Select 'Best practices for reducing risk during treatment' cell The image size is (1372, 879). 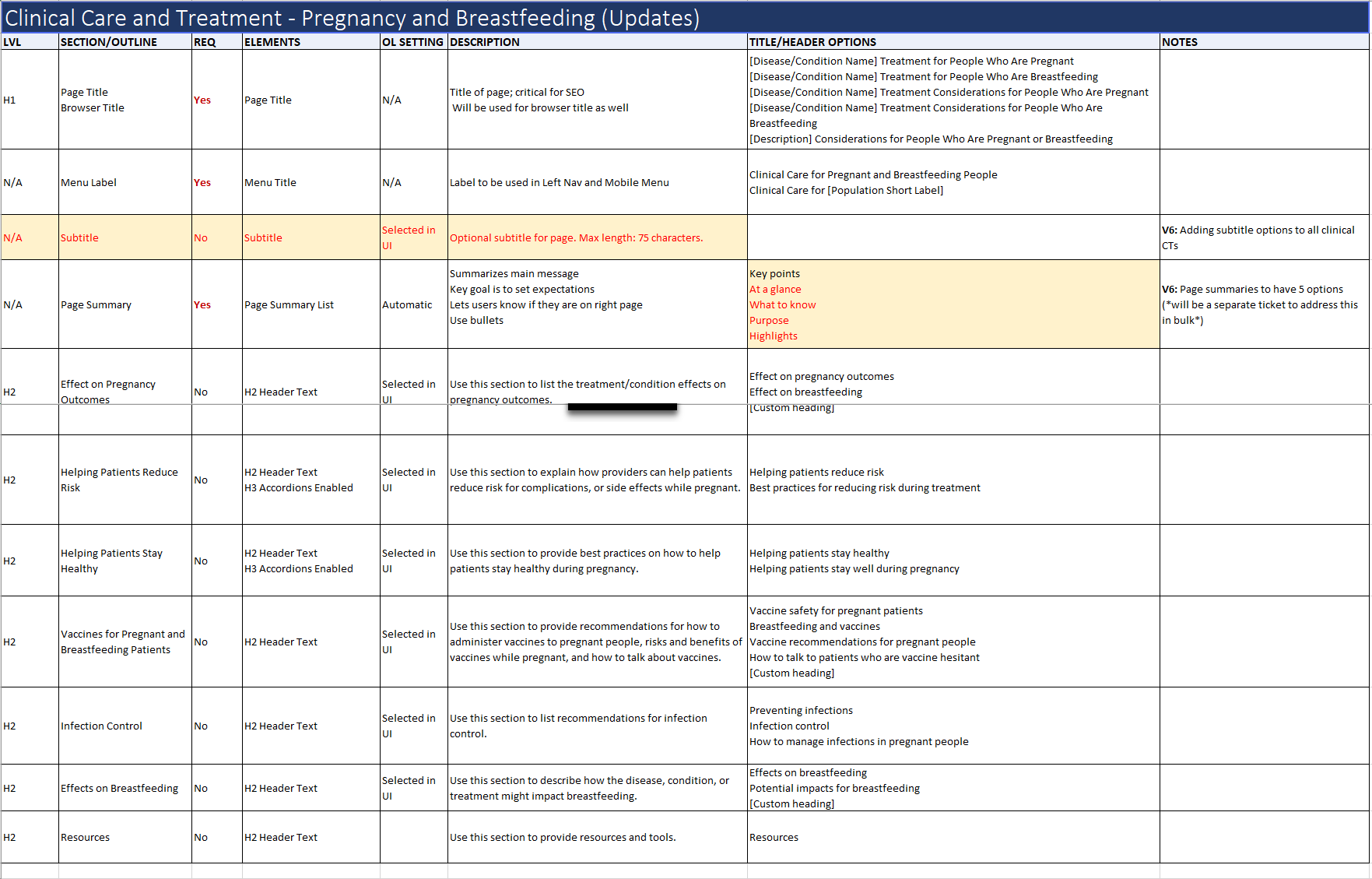point(953,480)
